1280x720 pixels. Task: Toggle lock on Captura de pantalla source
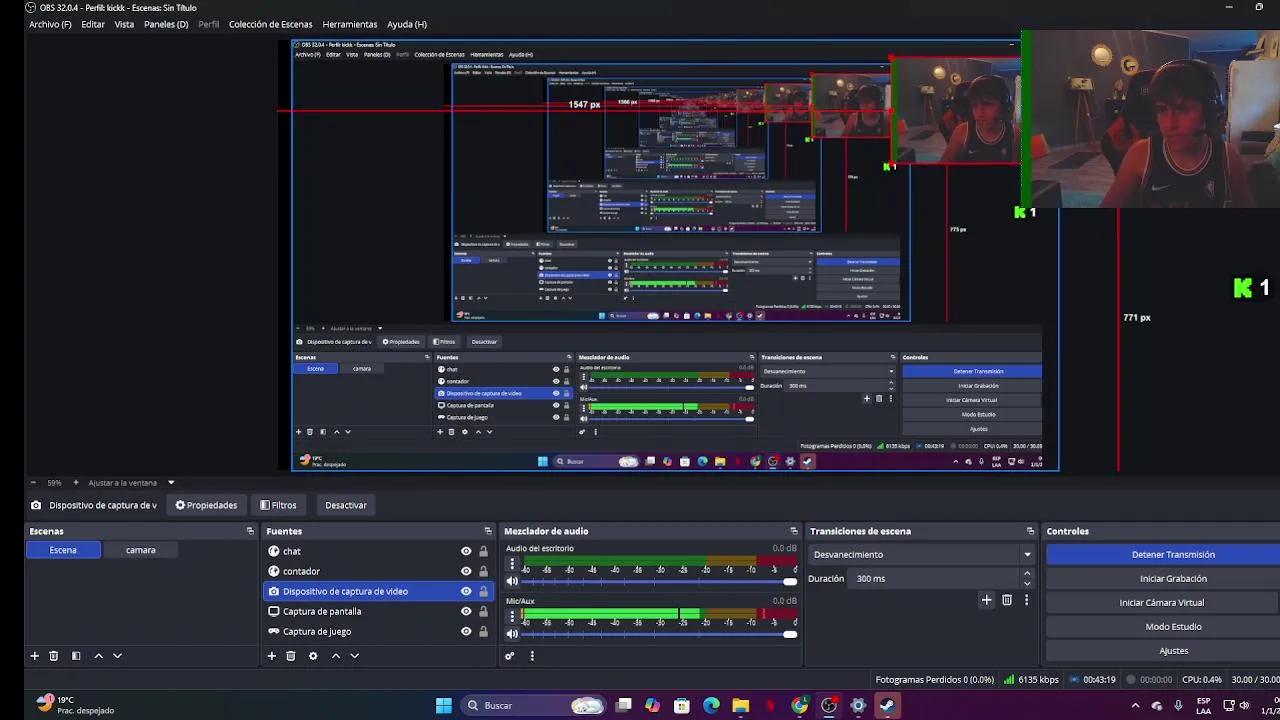pyautogui.click(x=484, y=611)
